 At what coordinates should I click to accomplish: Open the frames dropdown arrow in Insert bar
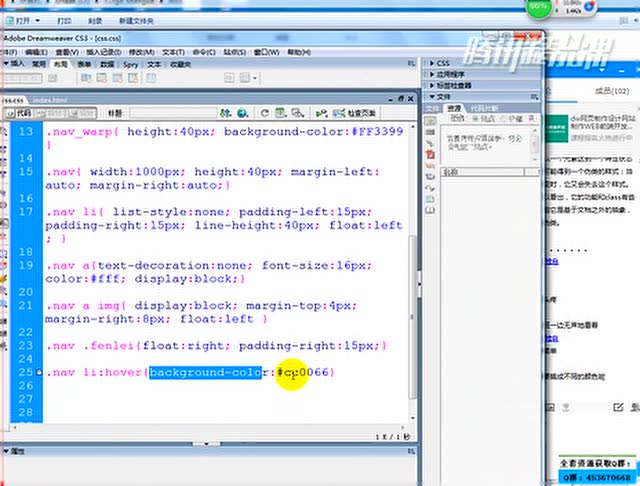coord(256,78)
